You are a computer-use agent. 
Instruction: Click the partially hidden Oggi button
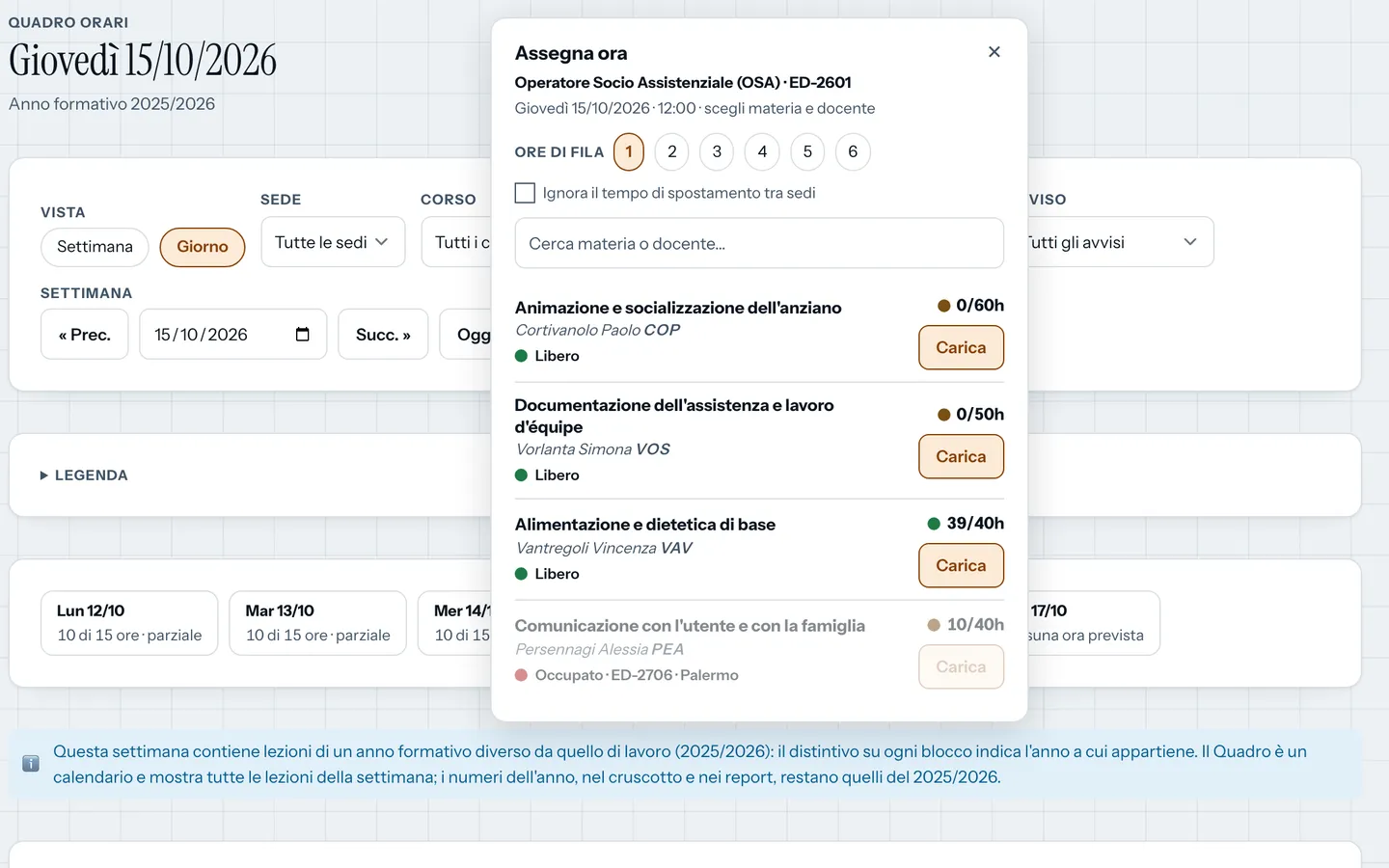pos(466,335)
